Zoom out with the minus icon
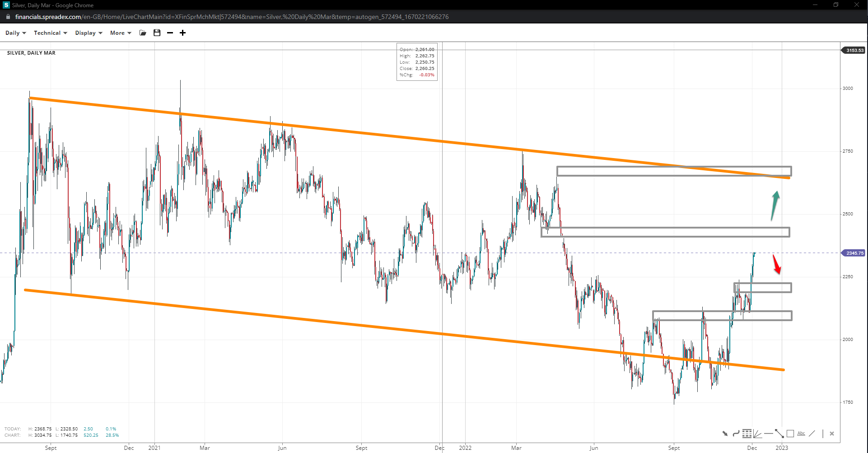Image resolution: width=868 pixels, height=453 pixels. coord(170,33)
